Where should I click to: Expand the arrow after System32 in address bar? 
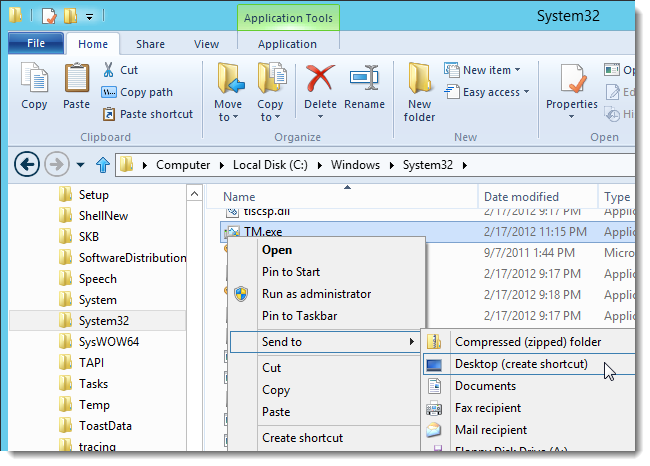(x=465, y=165)
